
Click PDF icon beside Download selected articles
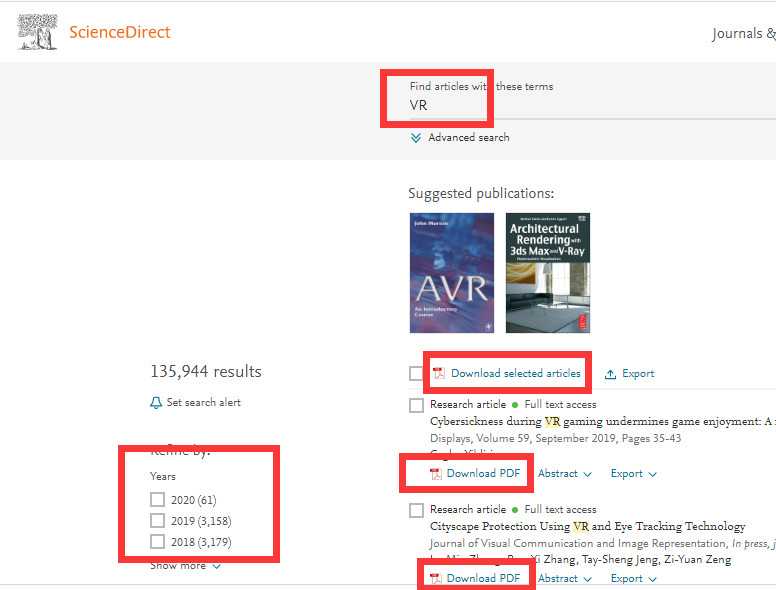[438, 374]
